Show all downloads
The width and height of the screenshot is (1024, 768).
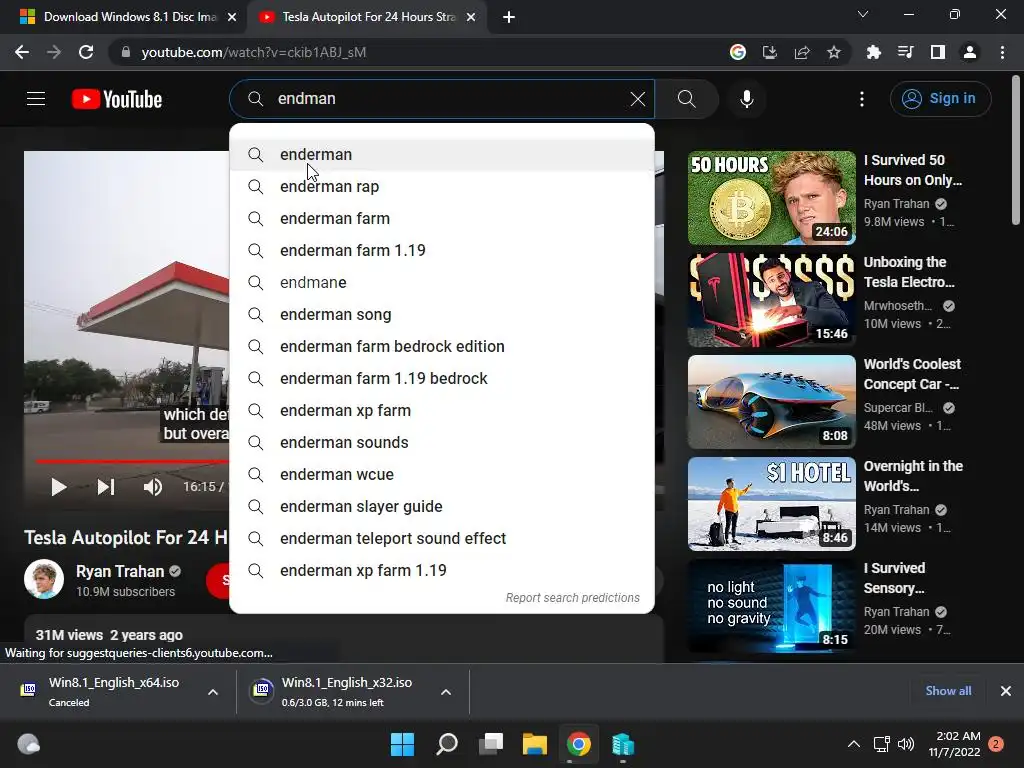[948, 691]
